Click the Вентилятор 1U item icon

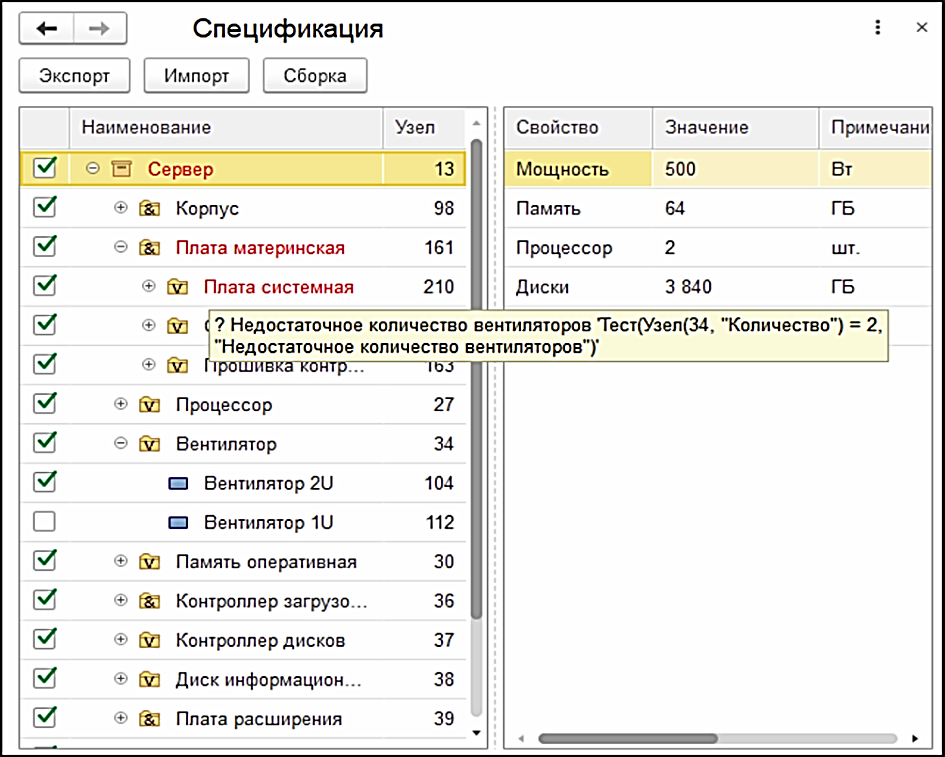point(178,523)
